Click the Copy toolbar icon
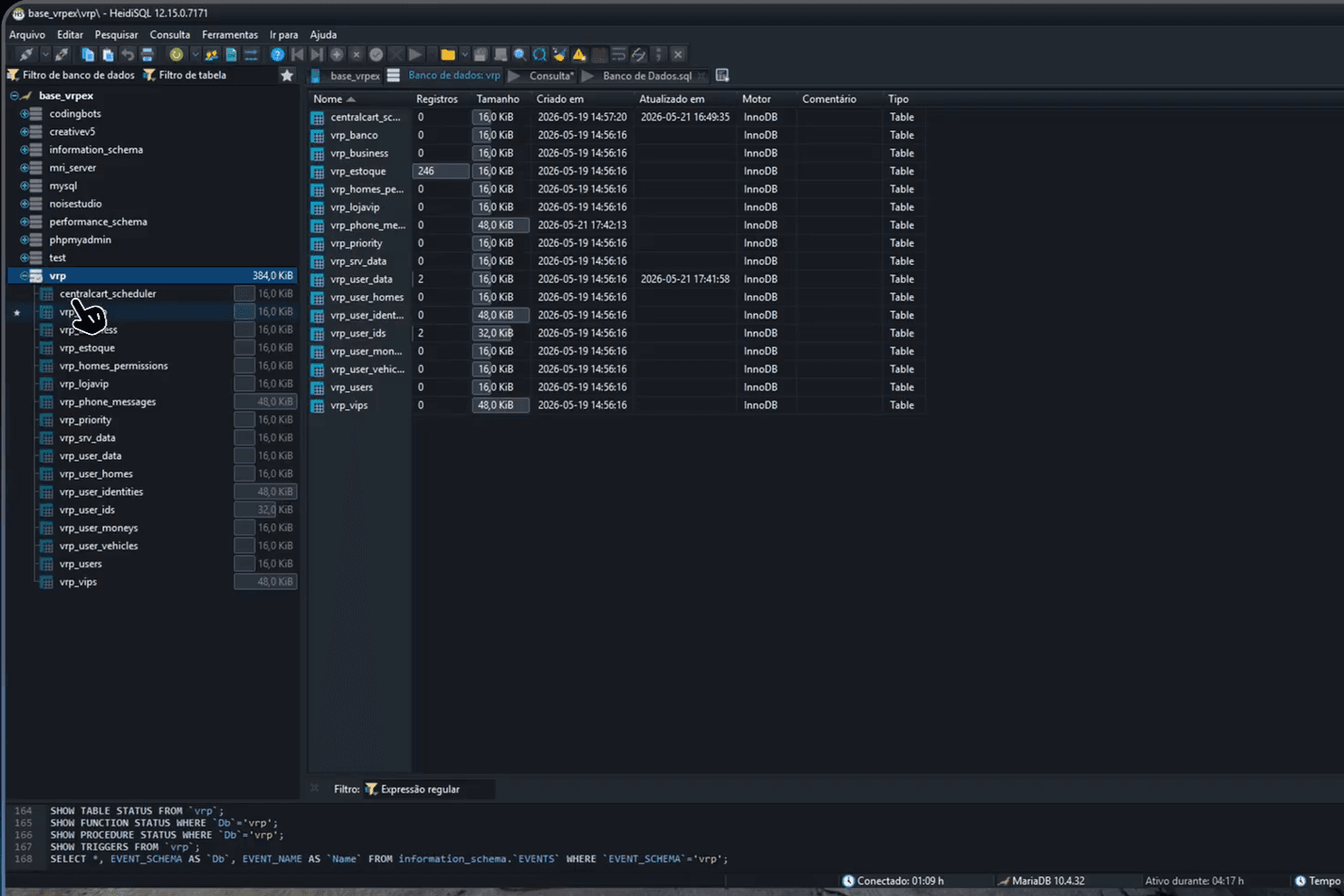This screenshot has height=896, width=1344. tap(88, 54)
